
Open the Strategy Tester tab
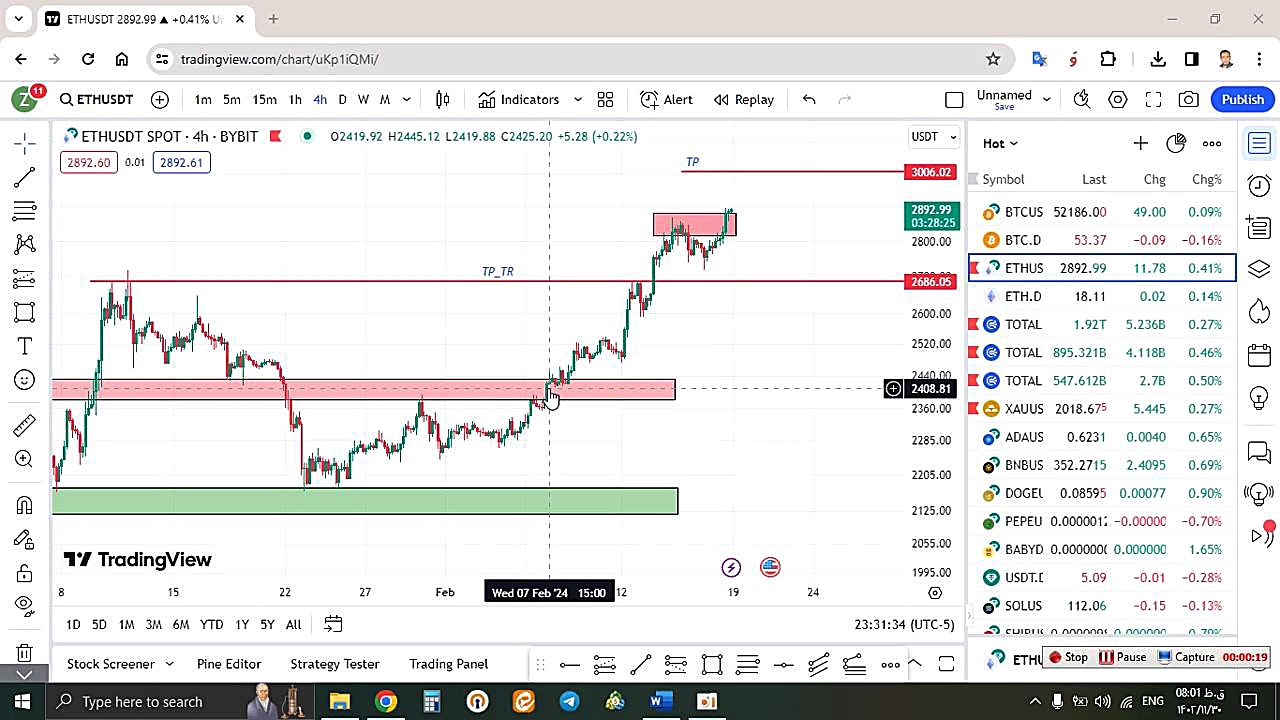coord(335,664)
